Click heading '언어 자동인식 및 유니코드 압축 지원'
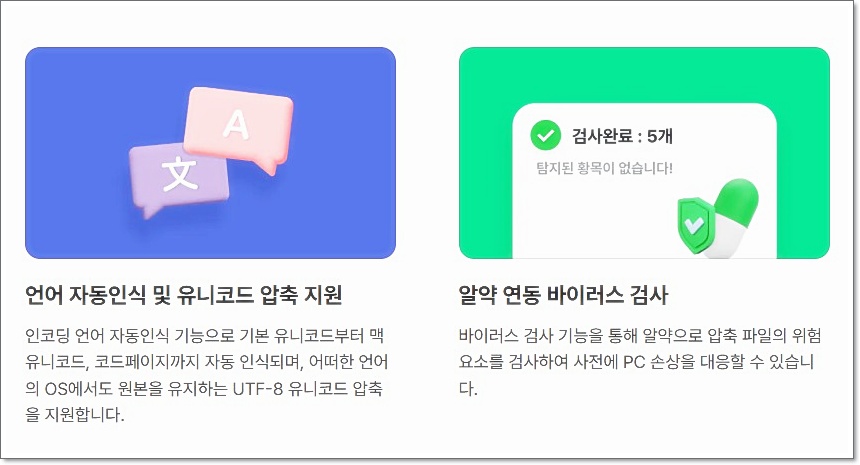The image size is (860, 465). 184,294
